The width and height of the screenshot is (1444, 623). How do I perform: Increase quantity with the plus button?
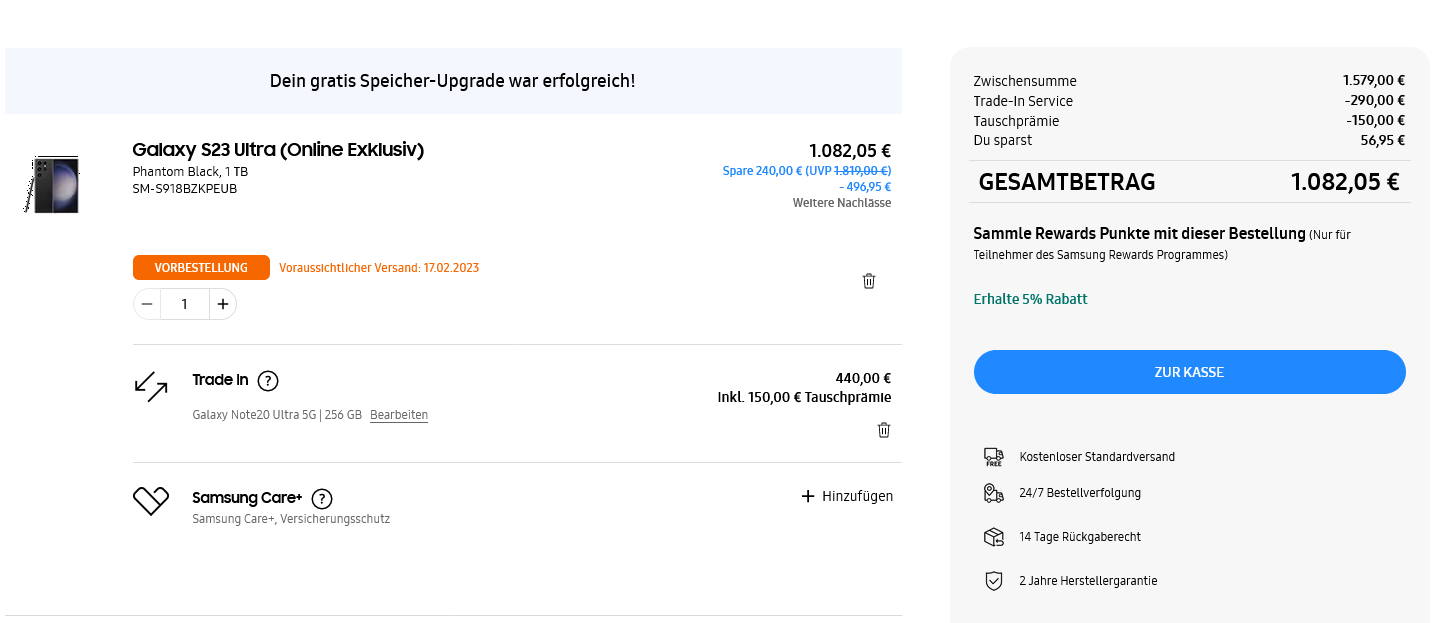[223, 304]
